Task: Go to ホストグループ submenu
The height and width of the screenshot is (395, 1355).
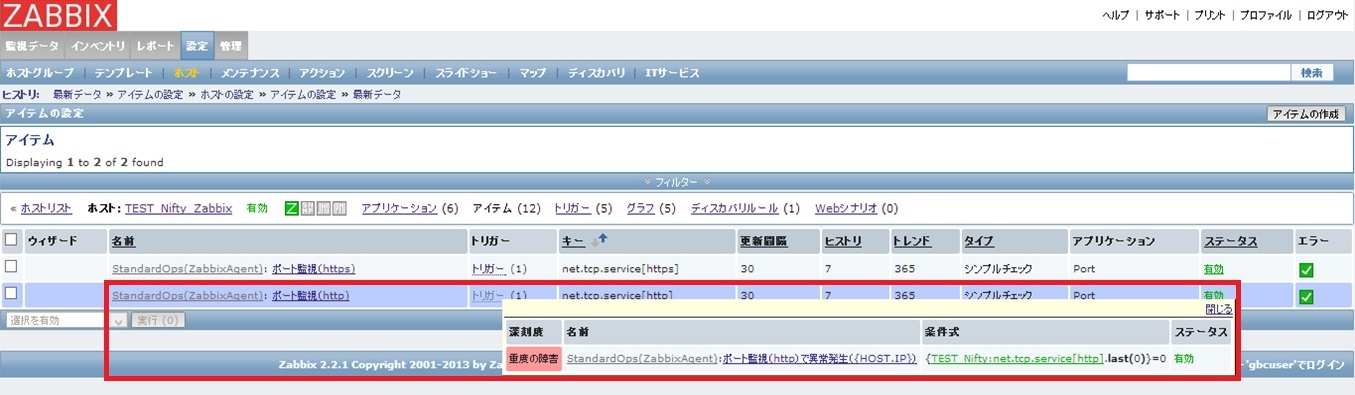Action: (x=40, y=73)
